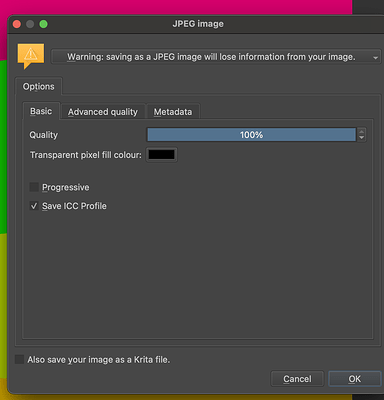The image size is (384, 400).
Task: Decrease quality with the down stepper arrow
Action: (x=362, y=138)
